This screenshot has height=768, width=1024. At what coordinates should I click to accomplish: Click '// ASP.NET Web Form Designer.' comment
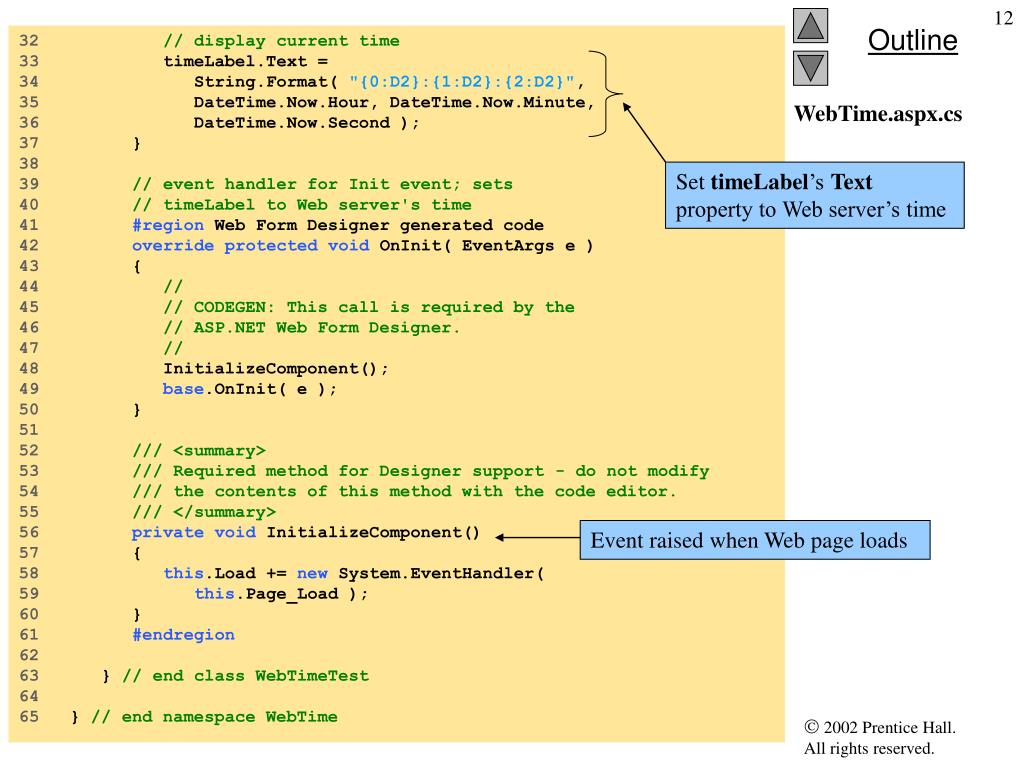tap(312, 328)
